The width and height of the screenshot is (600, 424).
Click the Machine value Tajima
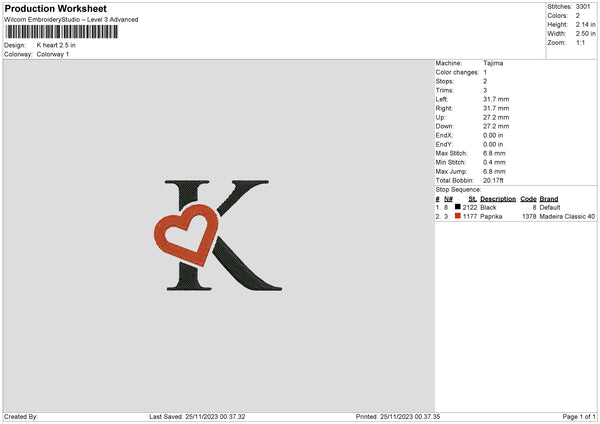pos(493,63)
